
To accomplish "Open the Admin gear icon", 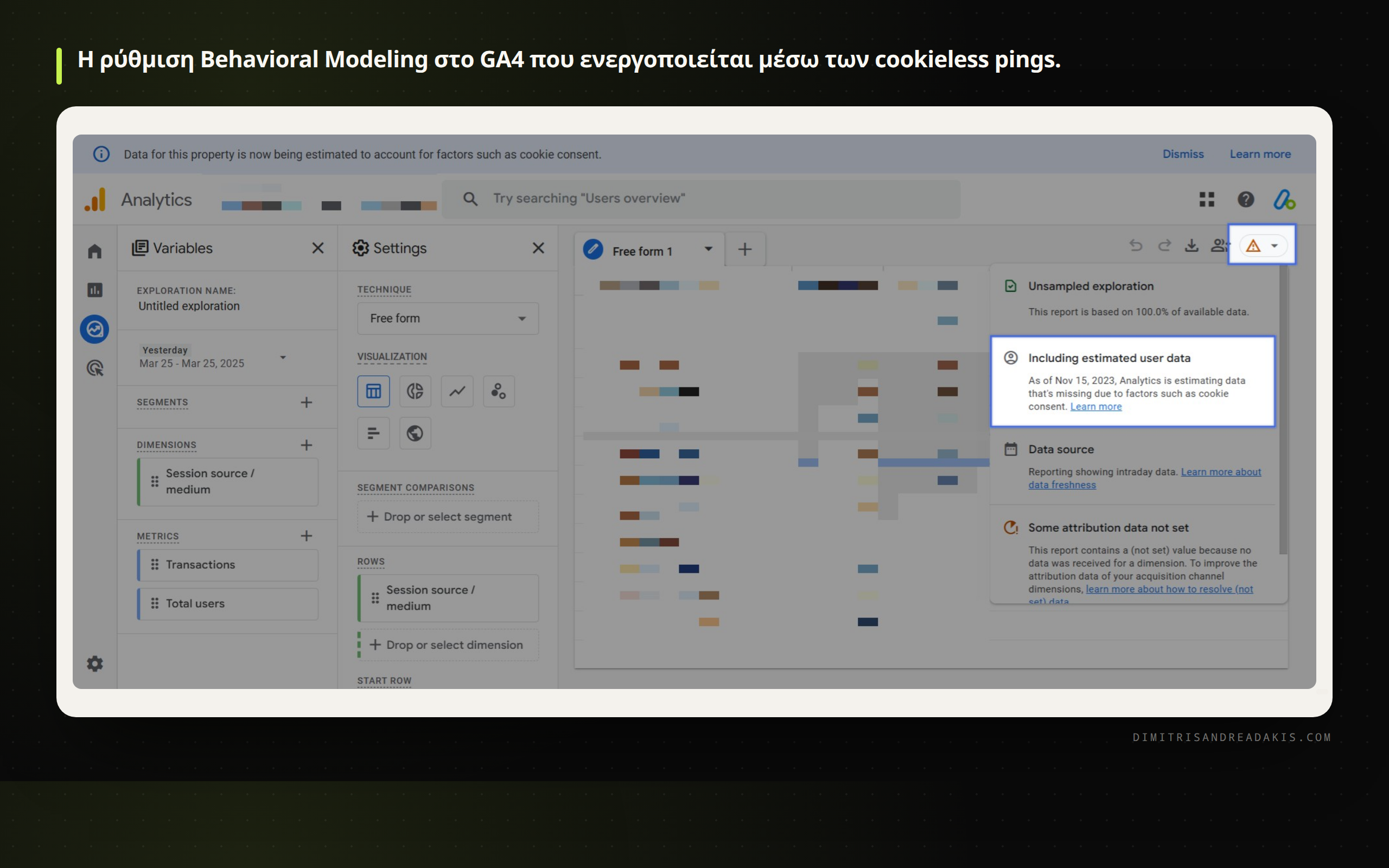I will pyautogui.click(x=95, y=663).
